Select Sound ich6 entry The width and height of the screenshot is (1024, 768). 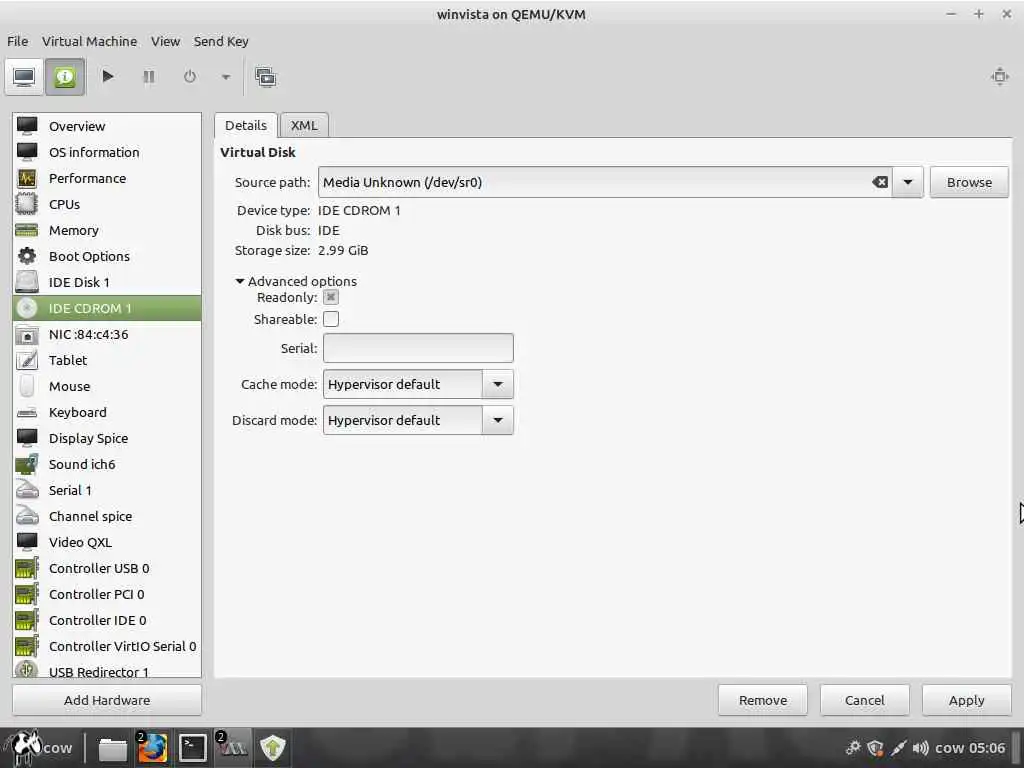106,464
